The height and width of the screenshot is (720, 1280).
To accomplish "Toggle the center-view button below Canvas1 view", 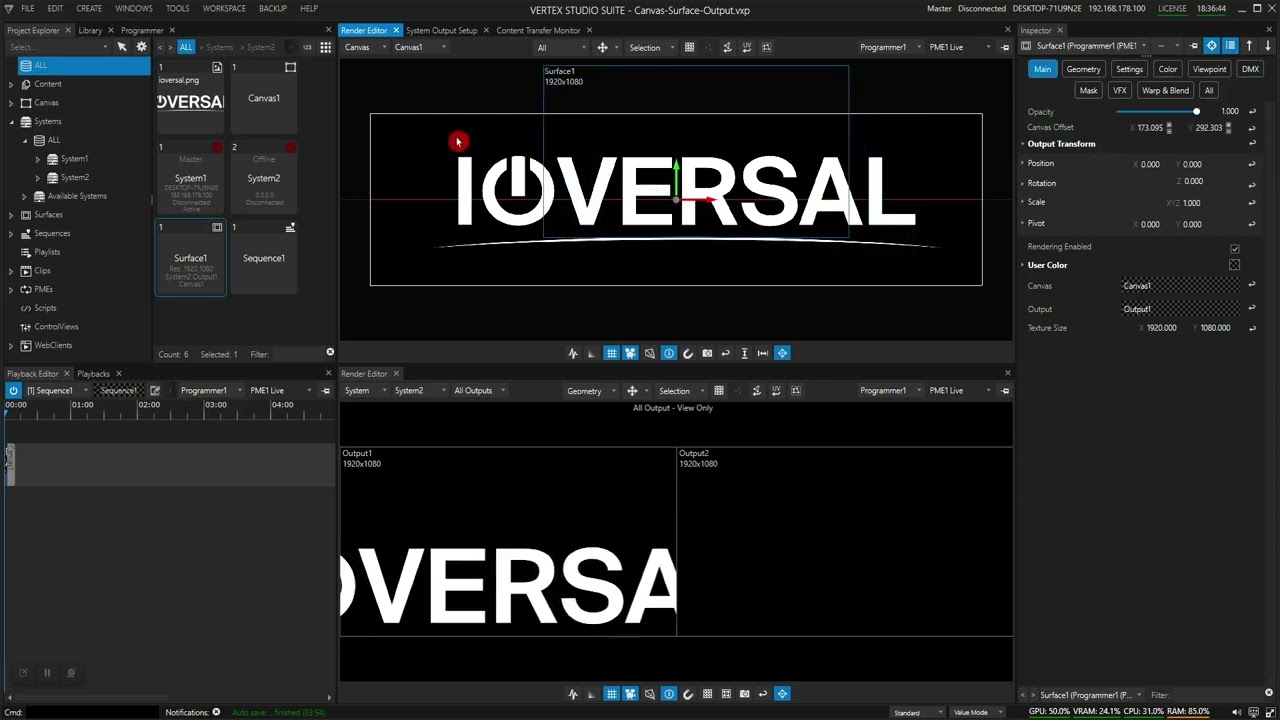I will 782,353.
